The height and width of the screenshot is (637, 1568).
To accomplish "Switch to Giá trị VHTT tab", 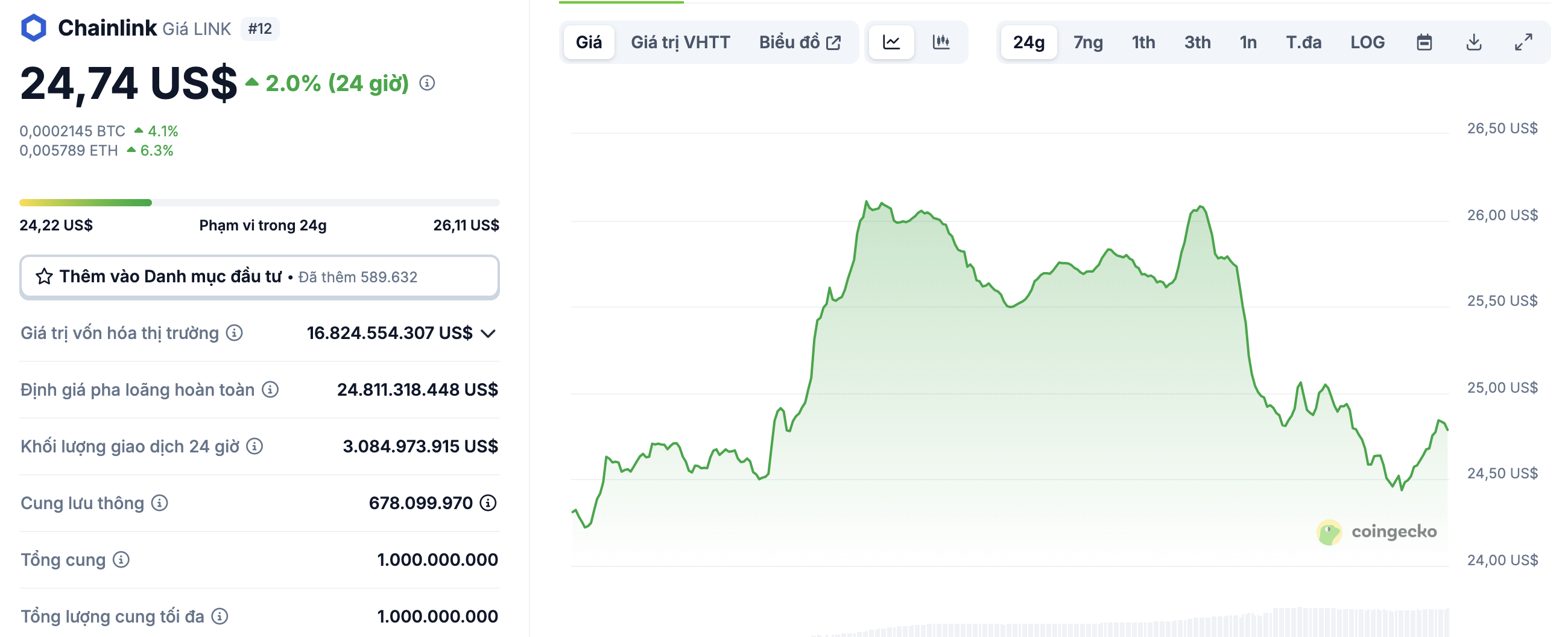I will point(680,42).
